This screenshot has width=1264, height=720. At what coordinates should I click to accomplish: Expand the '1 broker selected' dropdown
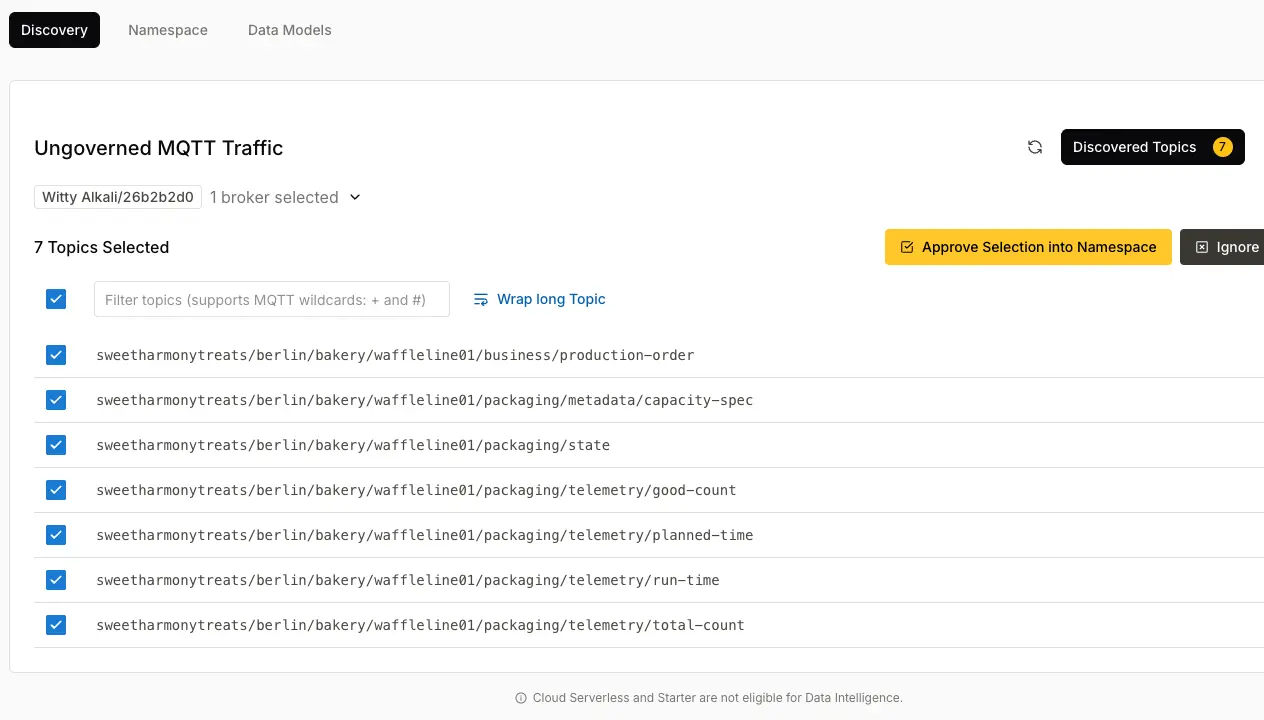[x=285, y=197]
